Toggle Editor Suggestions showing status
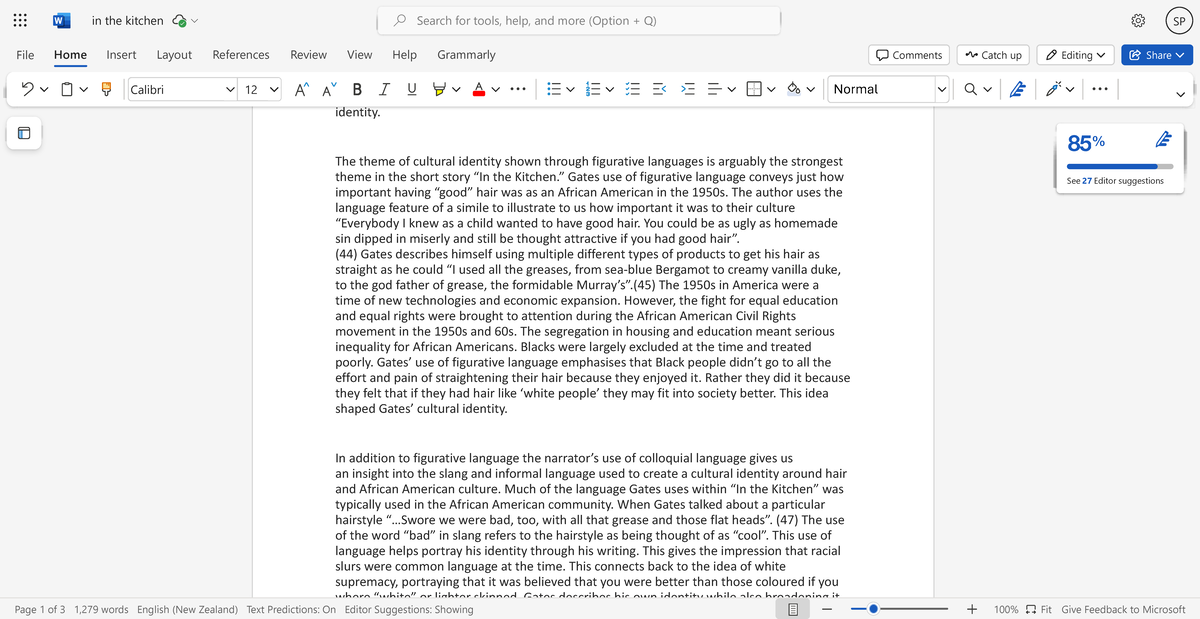Viewport: 1200px width, 619px height. point(409,609)
